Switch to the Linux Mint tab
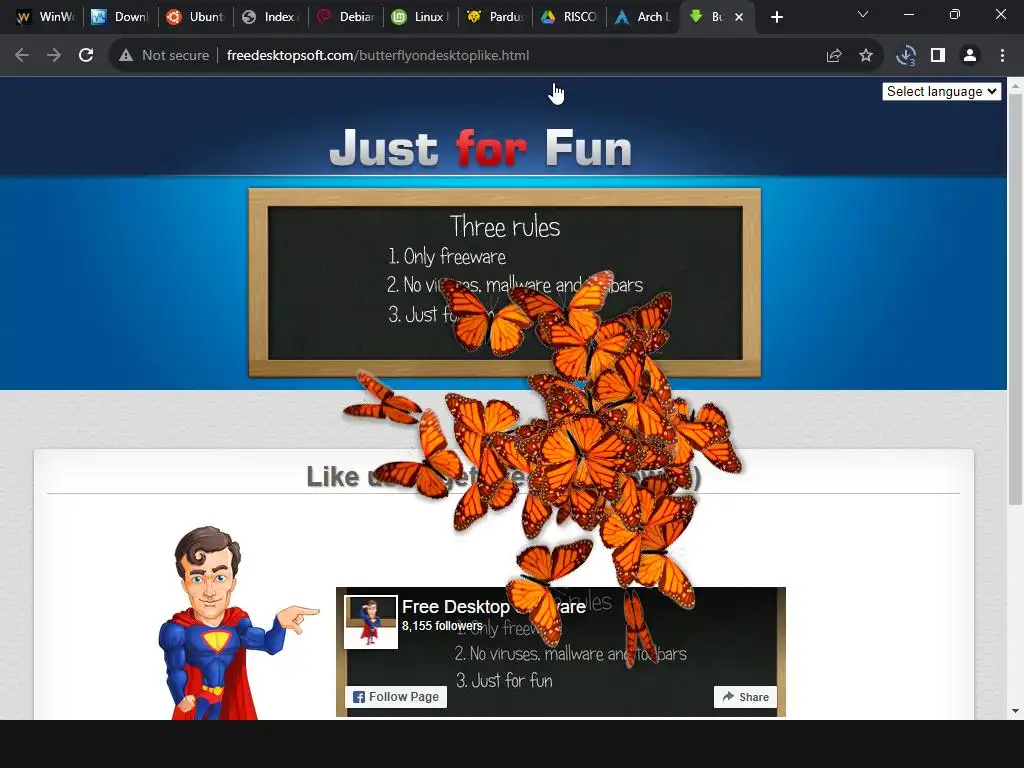This screenshot has height=768, width=1024. point(421,18)
